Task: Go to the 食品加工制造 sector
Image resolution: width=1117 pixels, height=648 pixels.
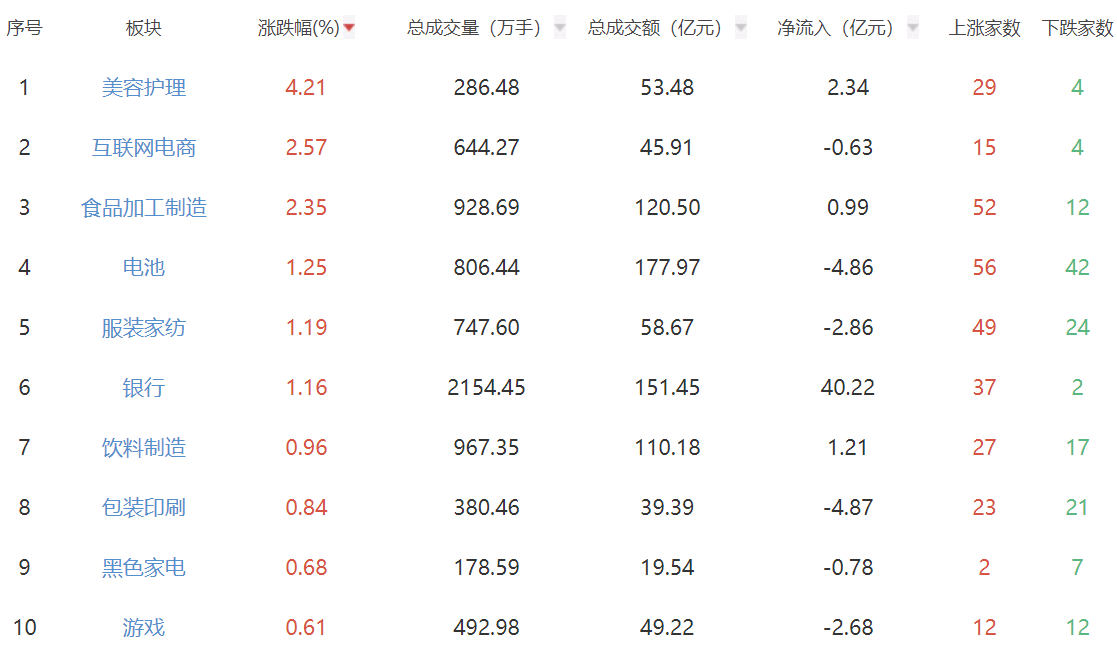Action: pyautogui.click(x=144, y=208)
